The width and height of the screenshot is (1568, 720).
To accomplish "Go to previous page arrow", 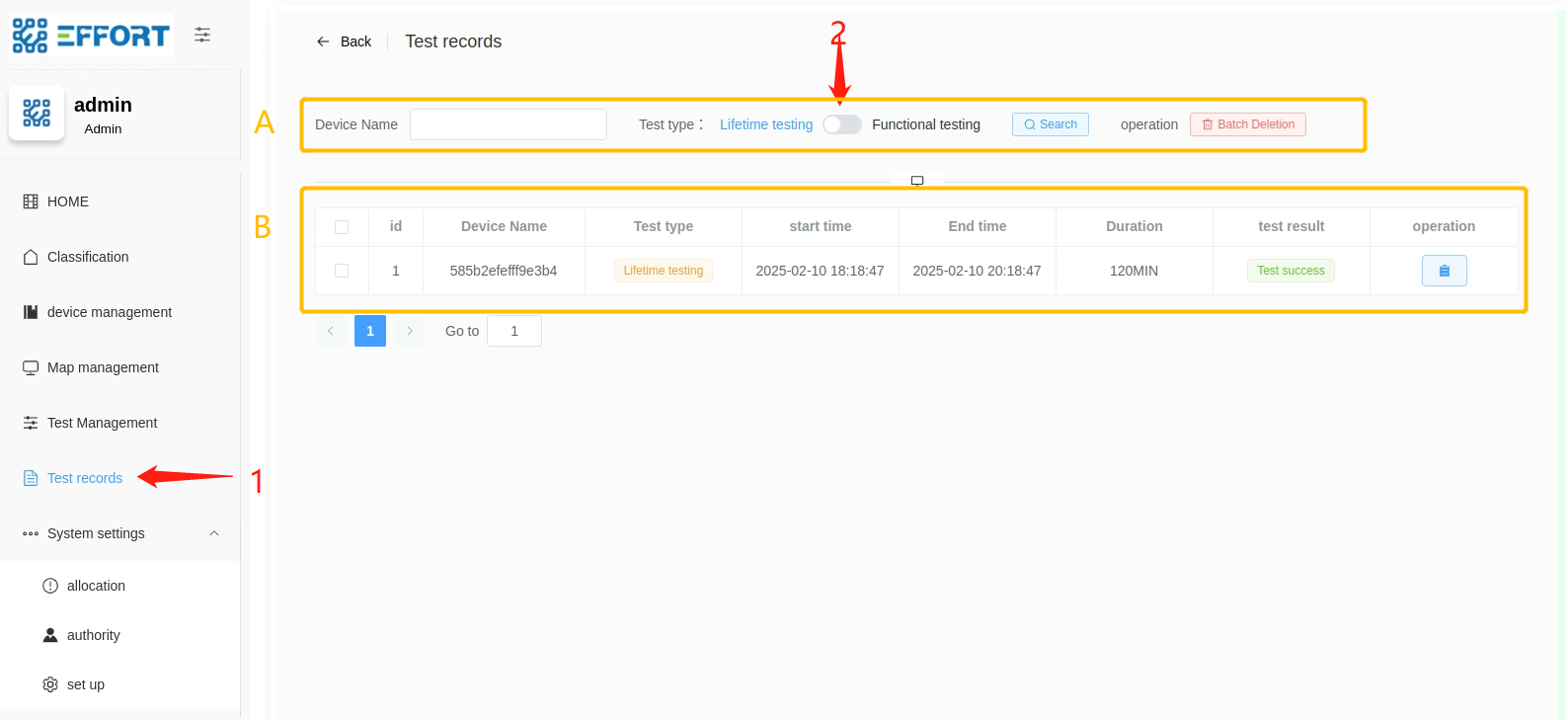I will (331, 331).
